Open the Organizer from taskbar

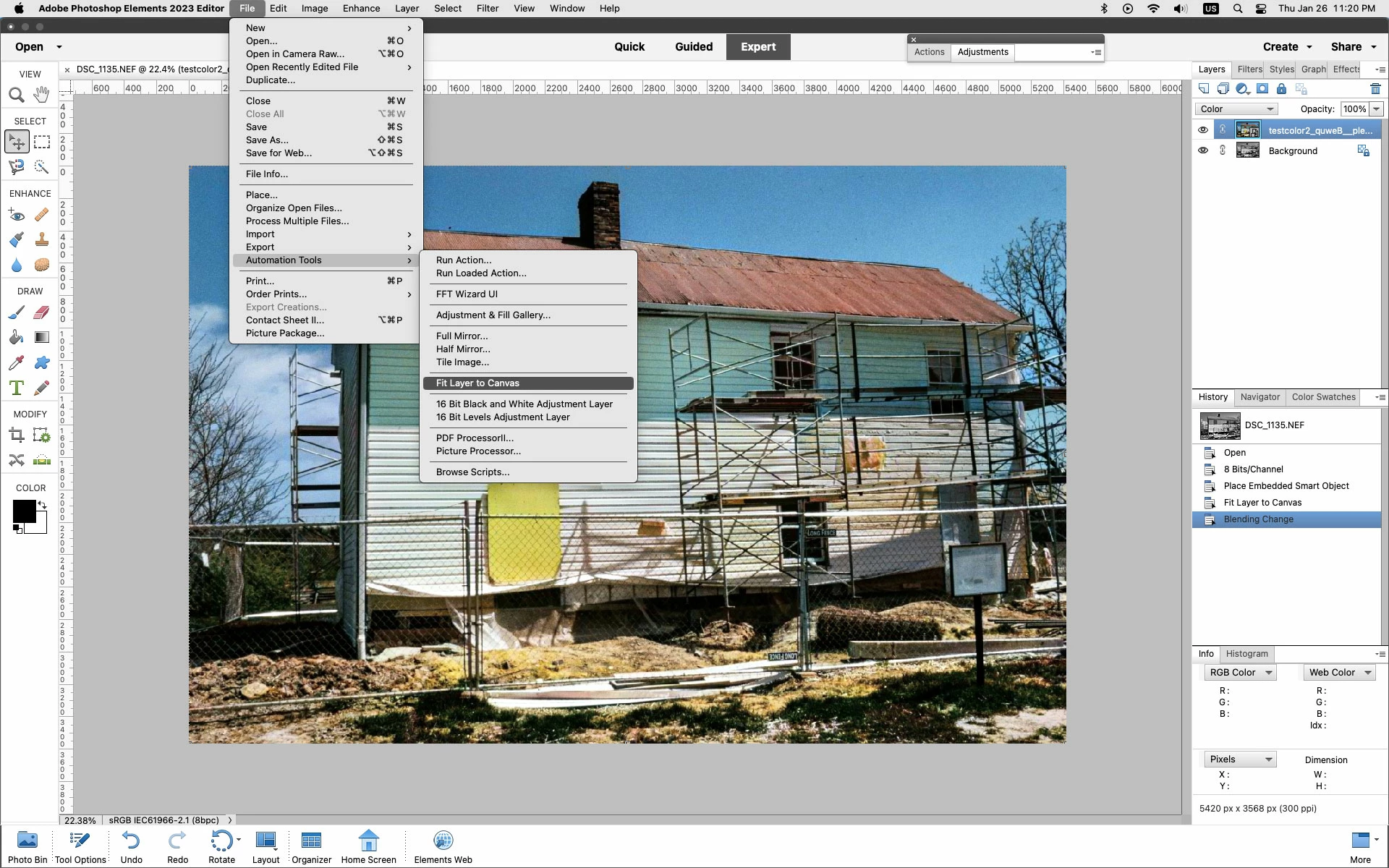(x=311, y=846)
